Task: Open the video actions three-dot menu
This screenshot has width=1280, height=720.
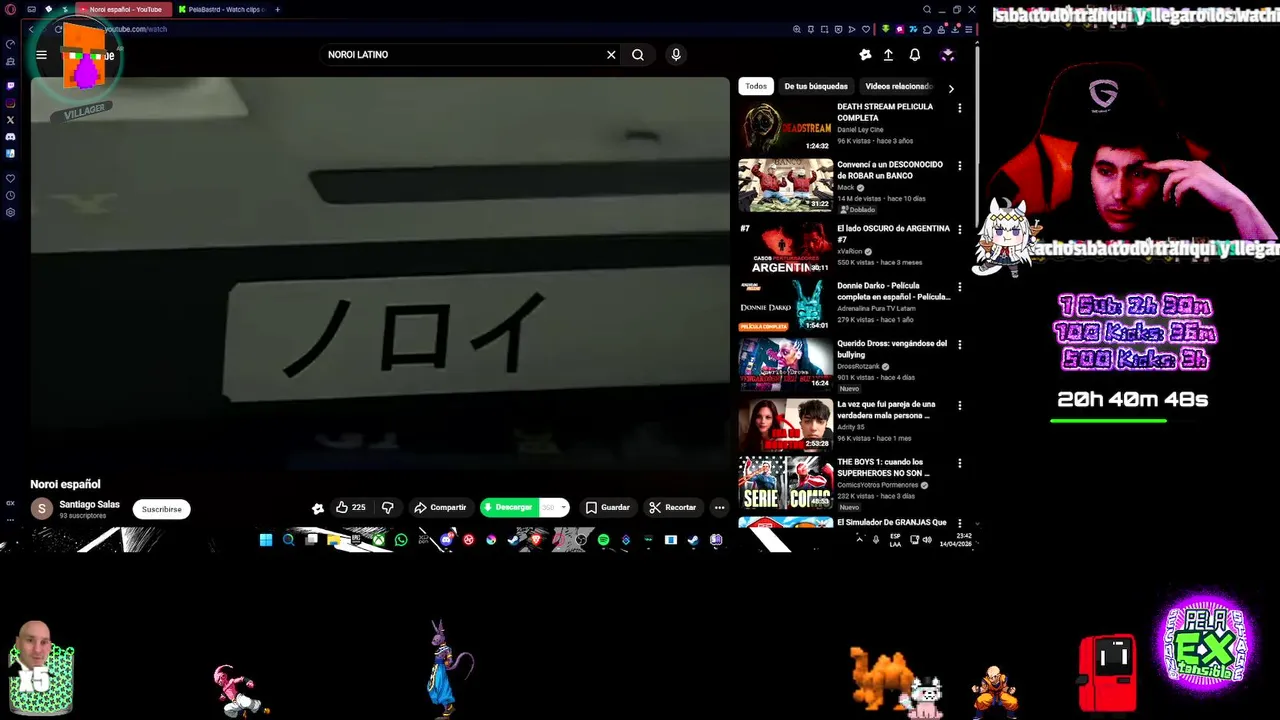Action: 719,508
